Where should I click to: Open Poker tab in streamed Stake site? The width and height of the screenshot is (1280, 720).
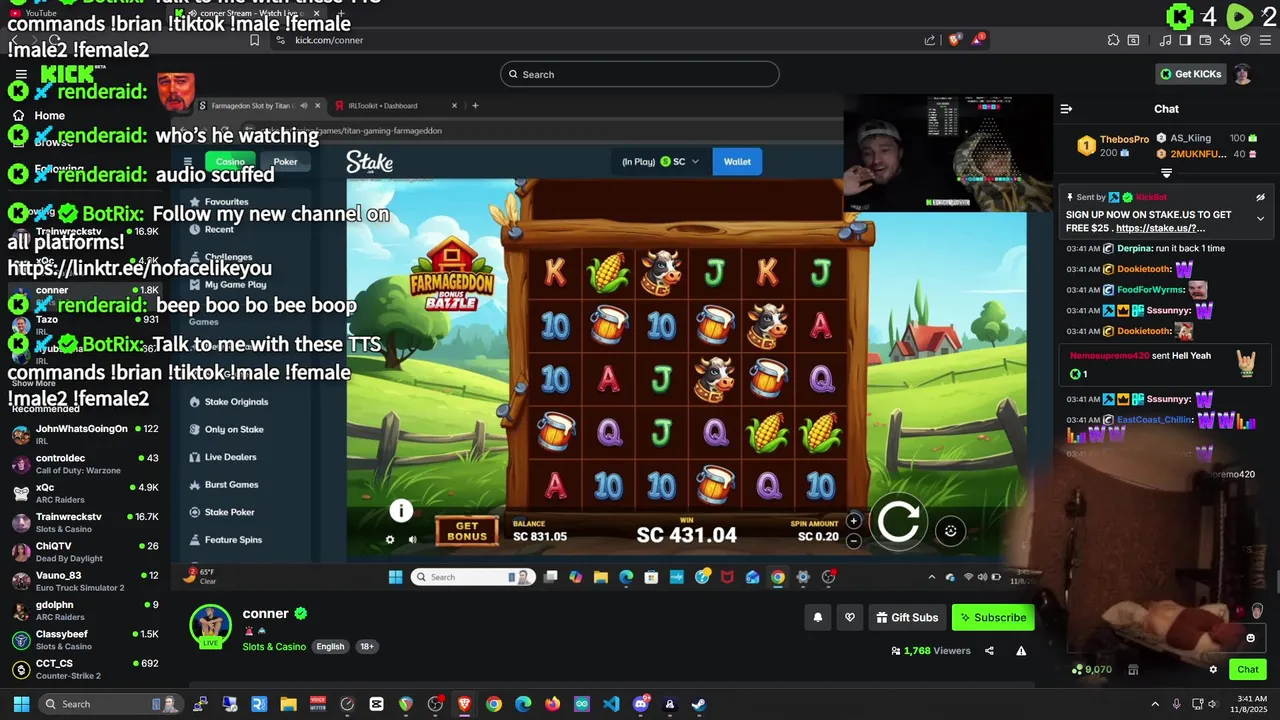click(x=286, y=162)
